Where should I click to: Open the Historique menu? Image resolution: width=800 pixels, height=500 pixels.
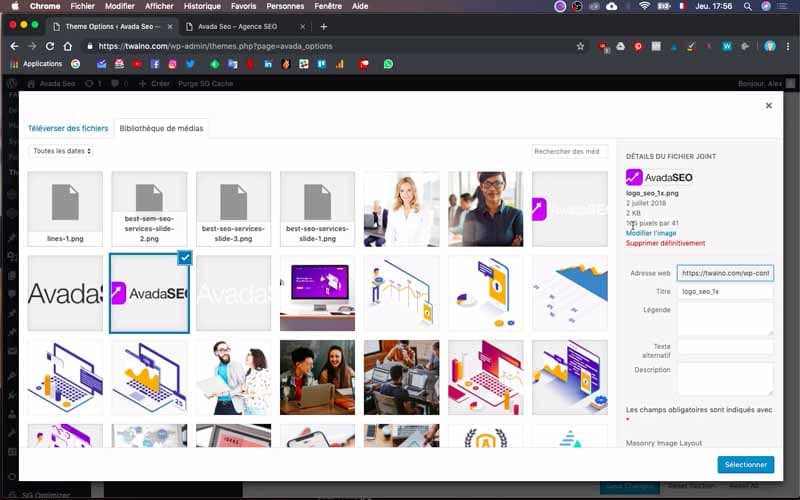click(x=202, y=6)
